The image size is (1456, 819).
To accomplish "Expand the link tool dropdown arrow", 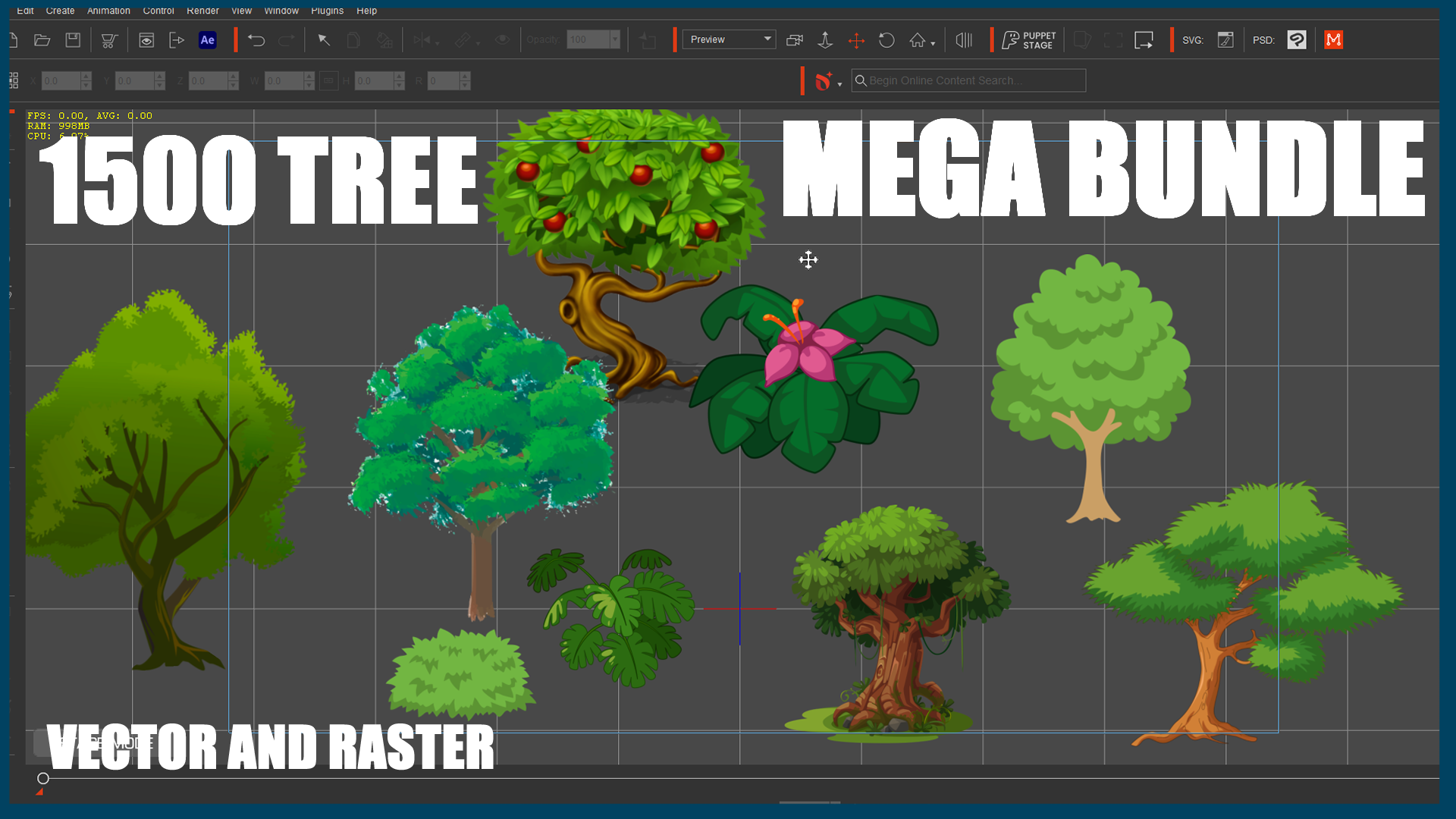I will pyautogui.click(x=478, y=44).
